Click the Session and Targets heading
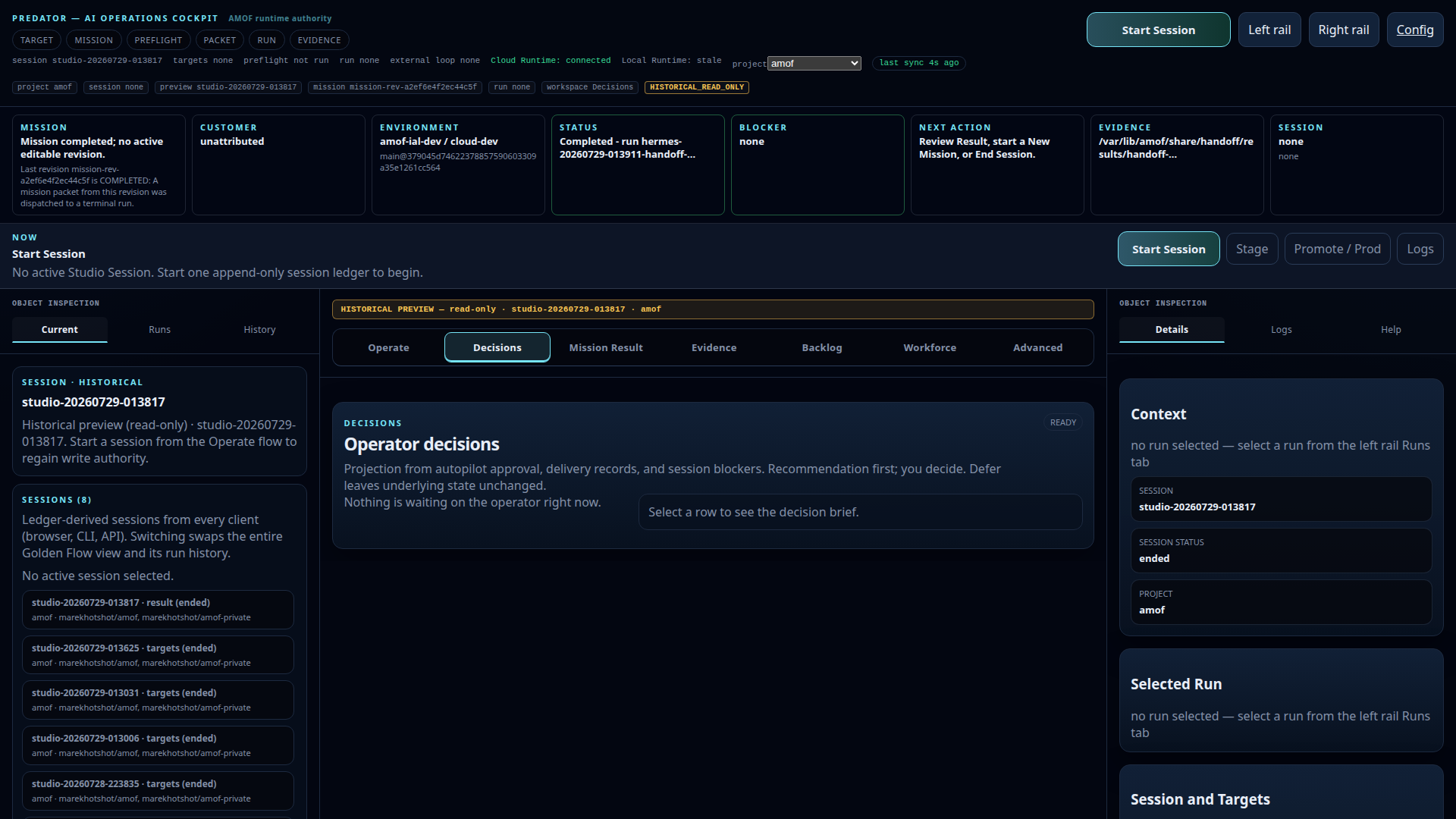The image size is (1456, 819). click(1200, 799)
